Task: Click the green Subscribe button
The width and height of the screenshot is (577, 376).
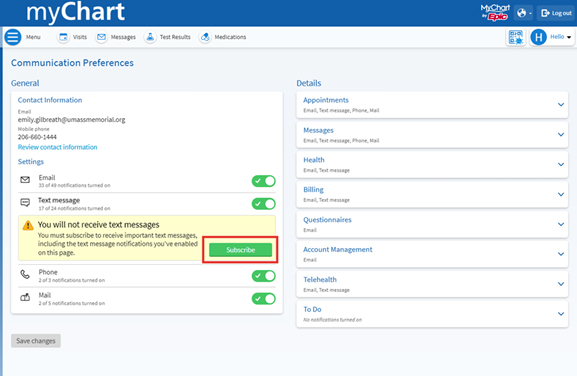Action: [x=241, y=250]
